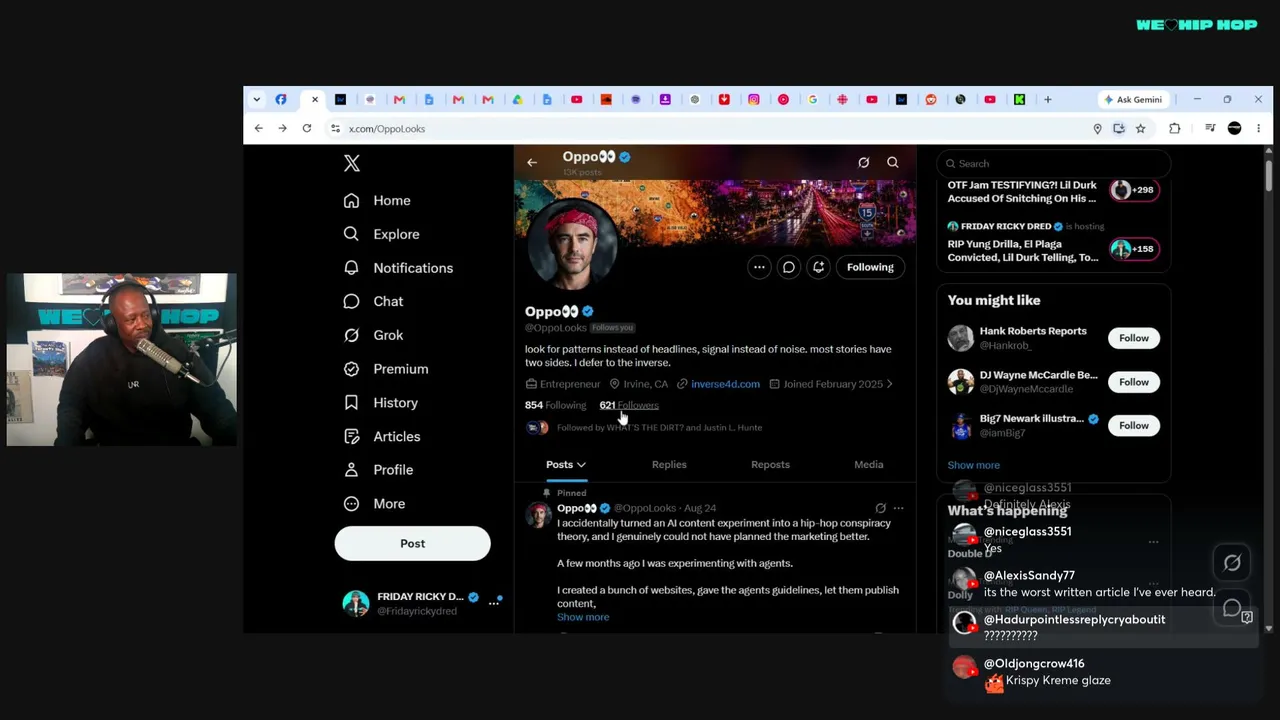Screen dimensions: 1280x720
Task: Expand the Posts filter chevron
Action: click(x=581, y=465)
